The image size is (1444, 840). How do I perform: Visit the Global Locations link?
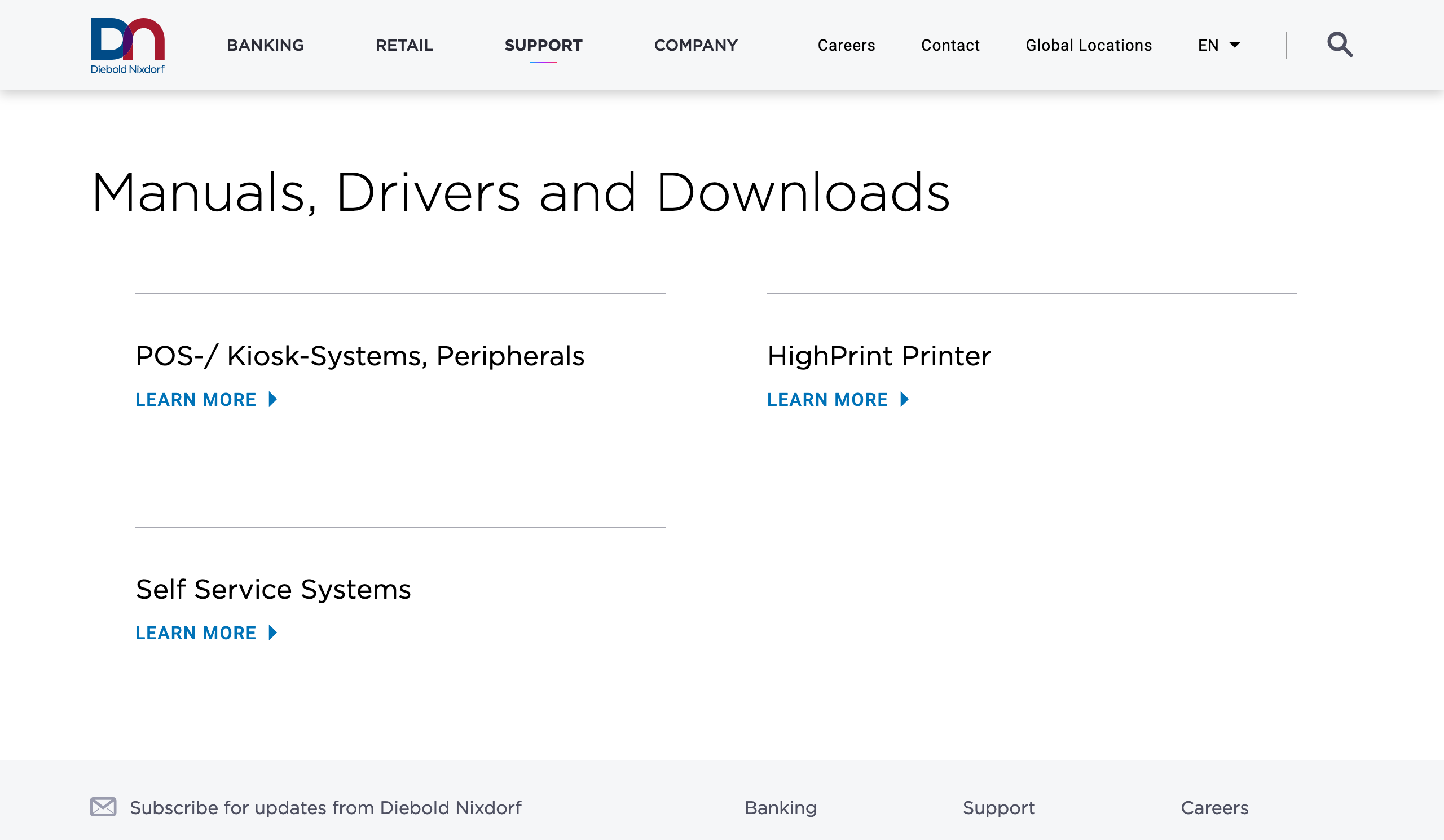point(1088,45)
